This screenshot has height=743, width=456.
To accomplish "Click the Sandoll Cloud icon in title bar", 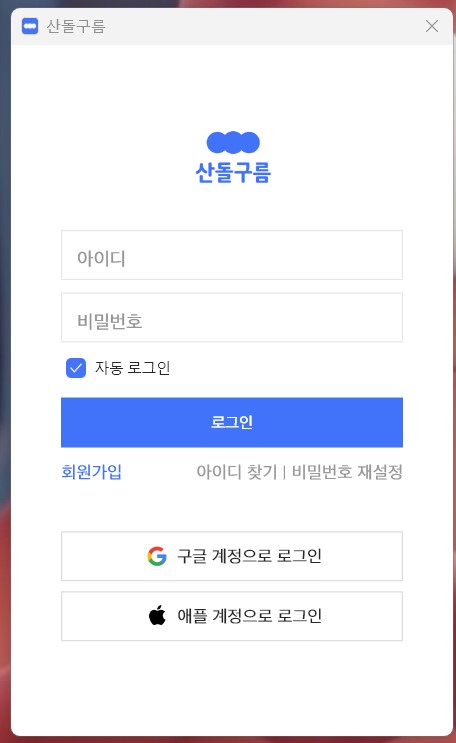I will (x=30, y=26).
